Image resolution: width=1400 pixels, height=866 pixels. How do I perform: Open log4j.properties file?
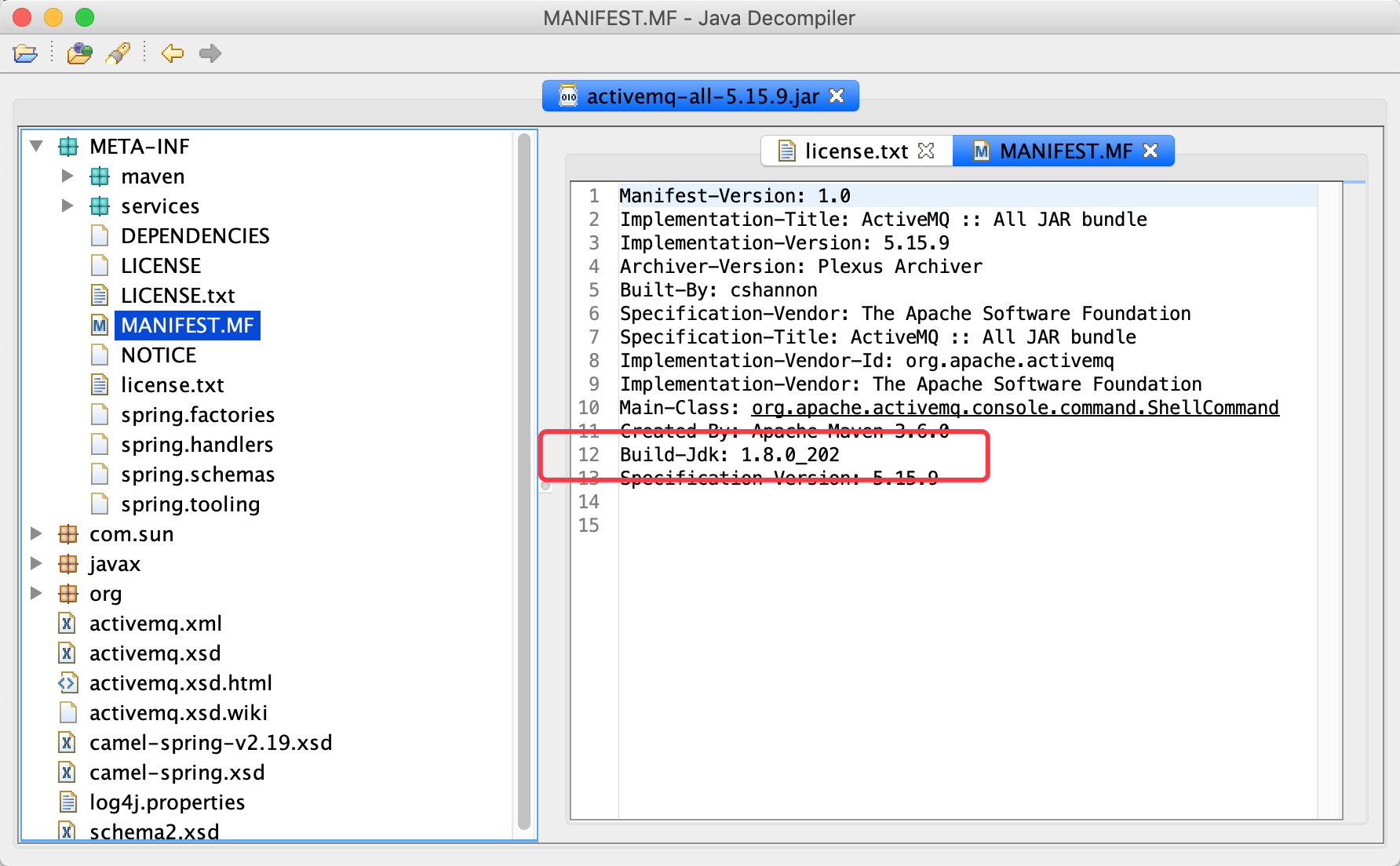point(167,802)
